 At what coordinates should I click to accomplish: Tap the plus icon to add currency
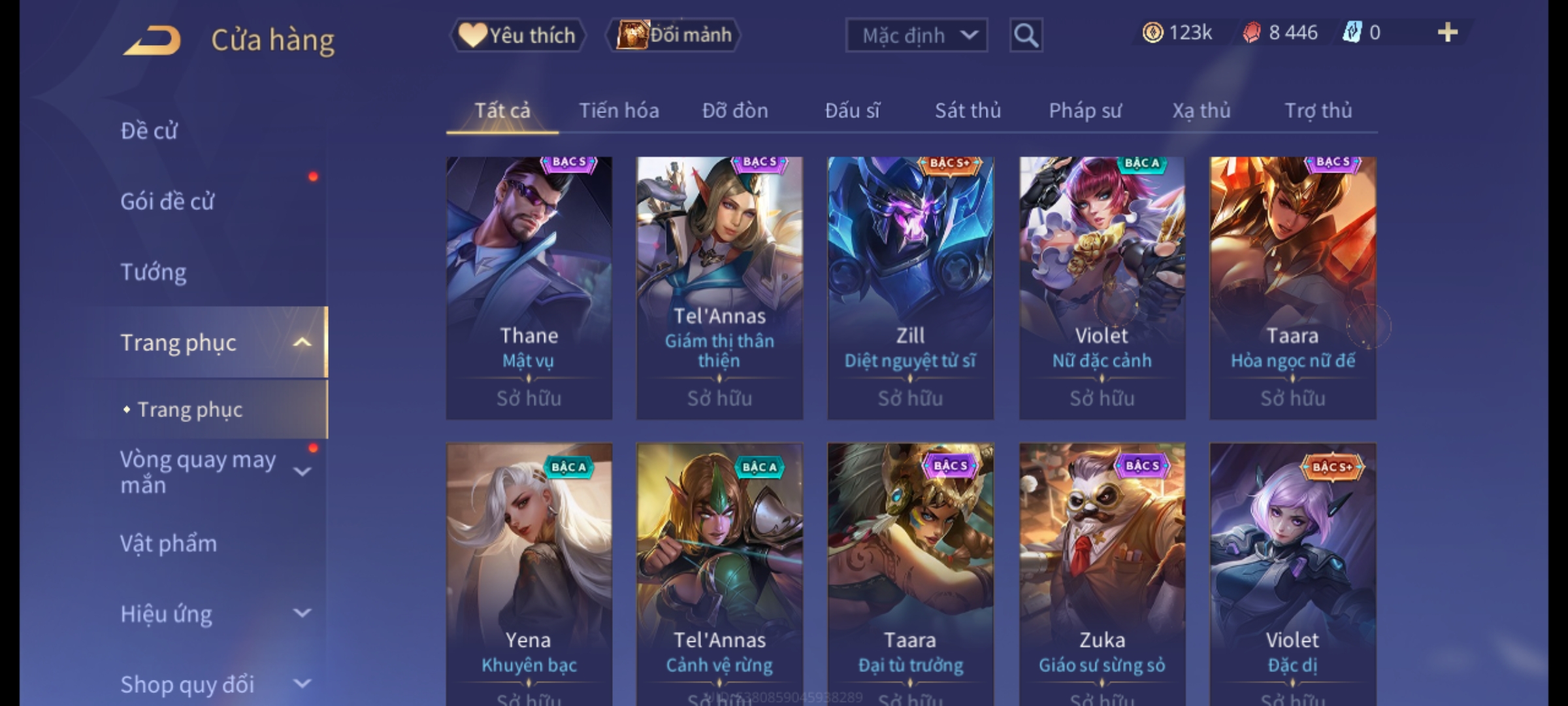(1448, 33)
